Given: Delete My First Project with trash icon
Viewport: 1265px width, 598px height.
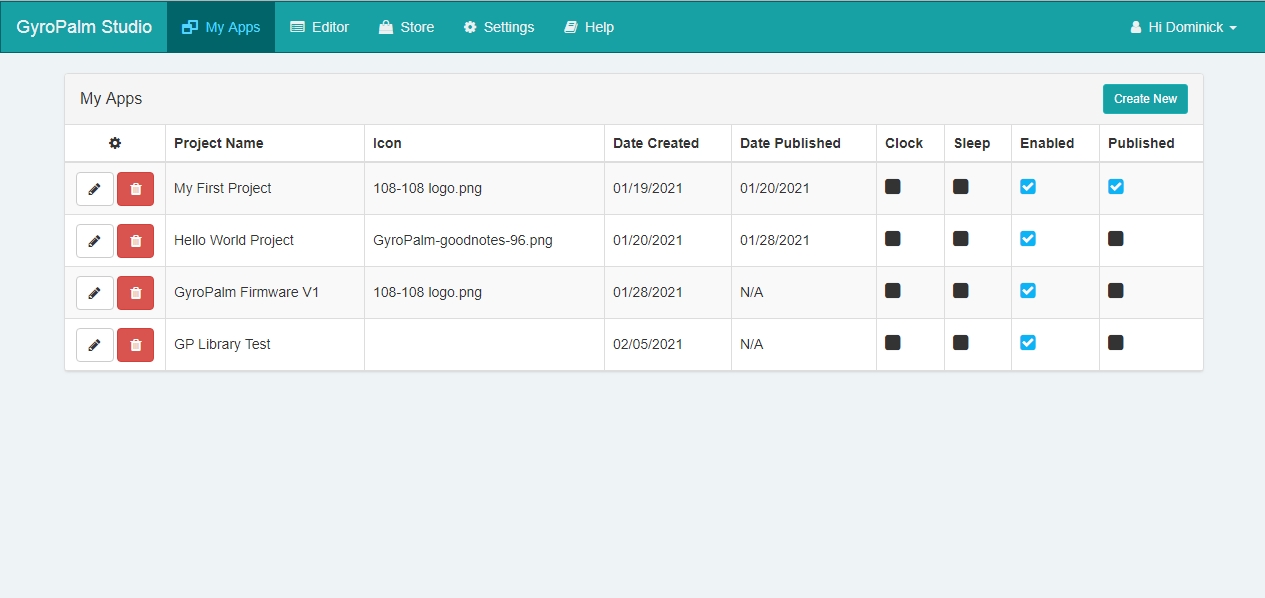Looking at the screenshot, I should coord(136,189).
